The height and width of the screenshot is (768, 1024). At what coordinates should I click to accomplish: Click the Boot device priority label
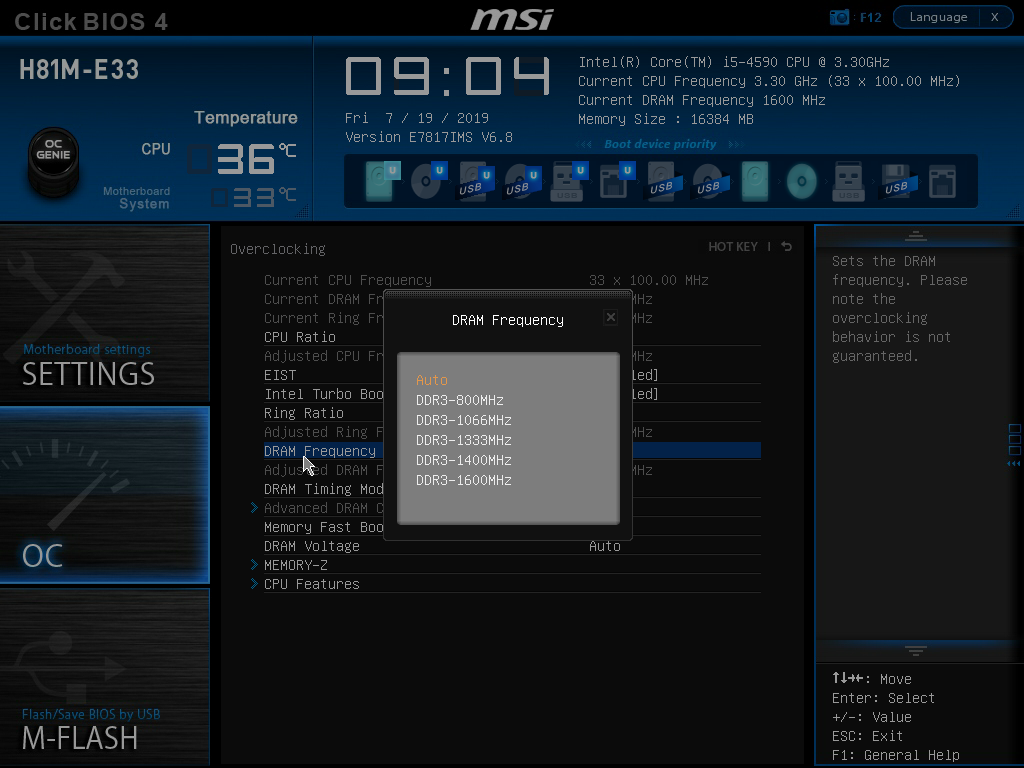coord(660,144)
